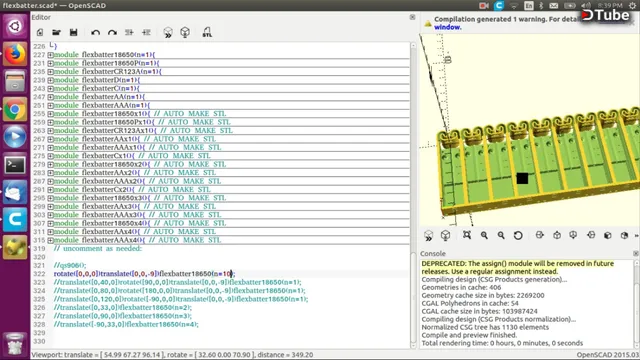Undo the last edit in the editor

point(96,33)
